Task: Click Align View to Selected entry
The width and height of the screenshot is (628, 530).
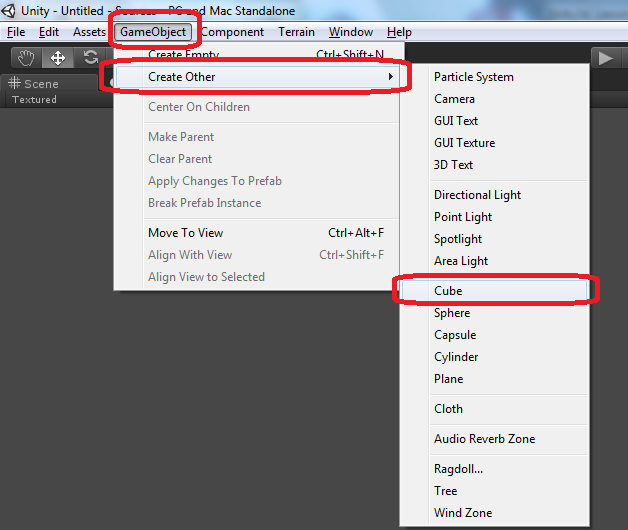Action: click(x=258, y=277)
